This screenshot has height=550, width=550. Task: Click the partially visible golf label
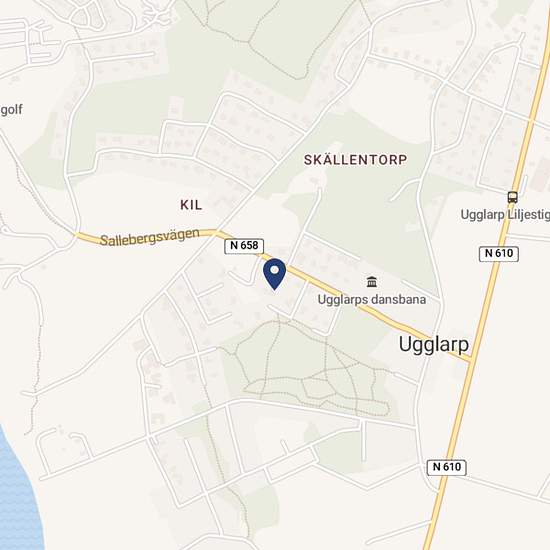pos(11,110)
